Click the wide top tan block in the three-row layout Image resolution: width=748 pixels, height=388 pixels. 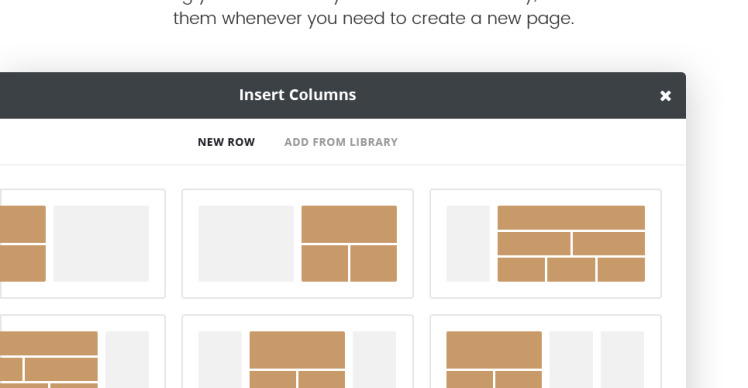click(571, 218)
